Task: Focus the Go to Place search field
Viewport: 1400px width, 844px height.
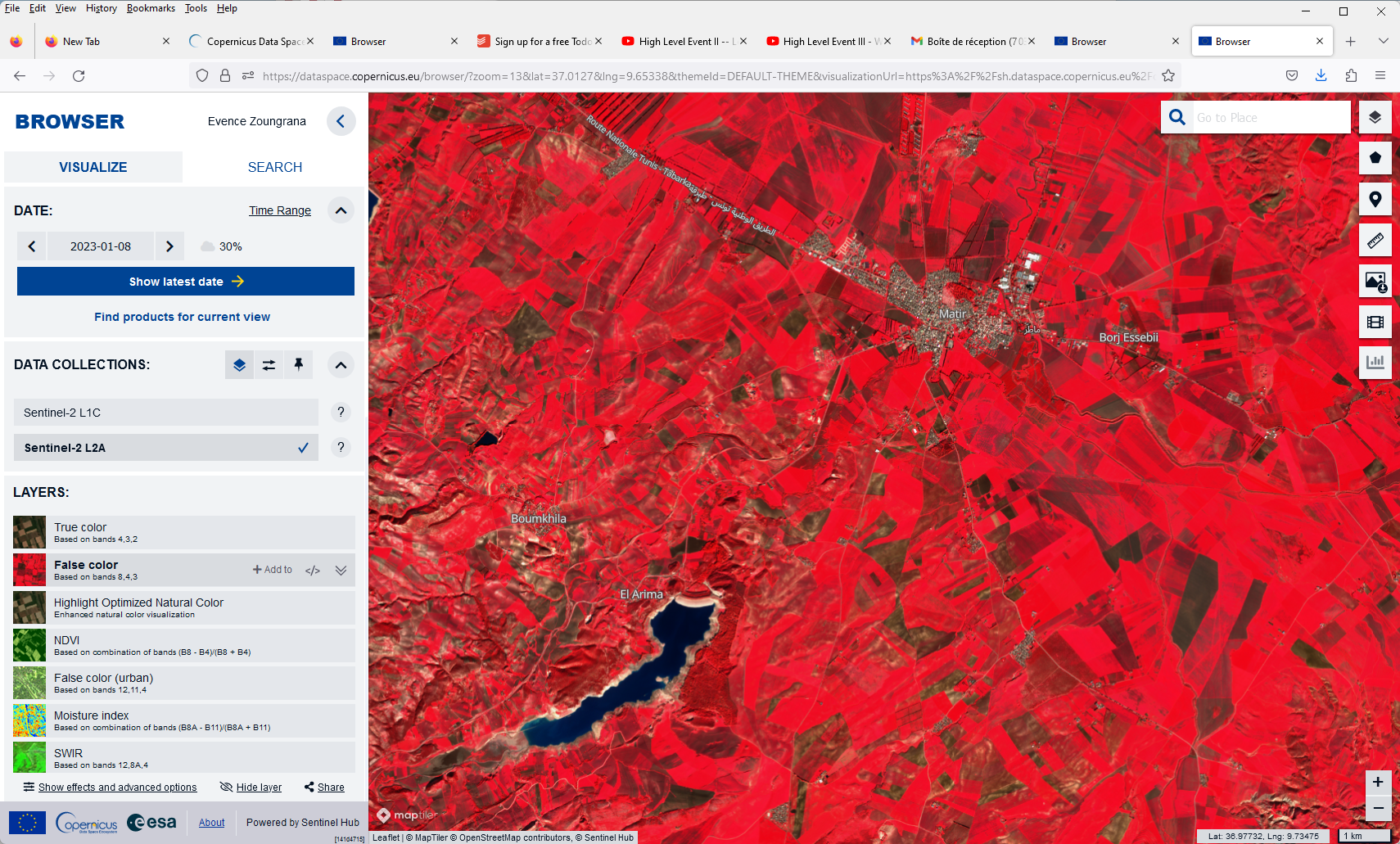Action: coord(1271,117)
